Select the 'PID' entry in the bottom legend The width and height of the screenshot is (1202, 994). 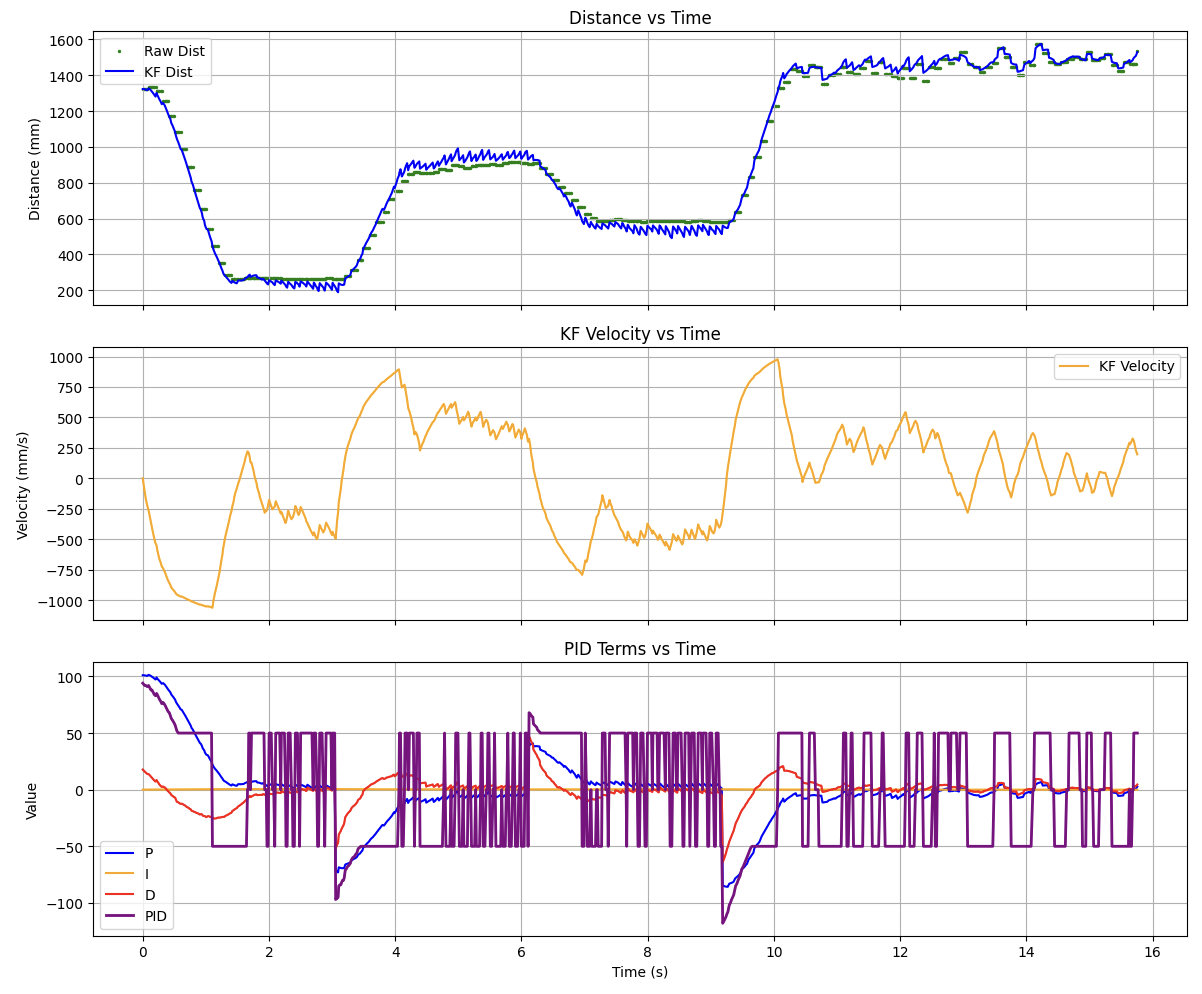156,916
